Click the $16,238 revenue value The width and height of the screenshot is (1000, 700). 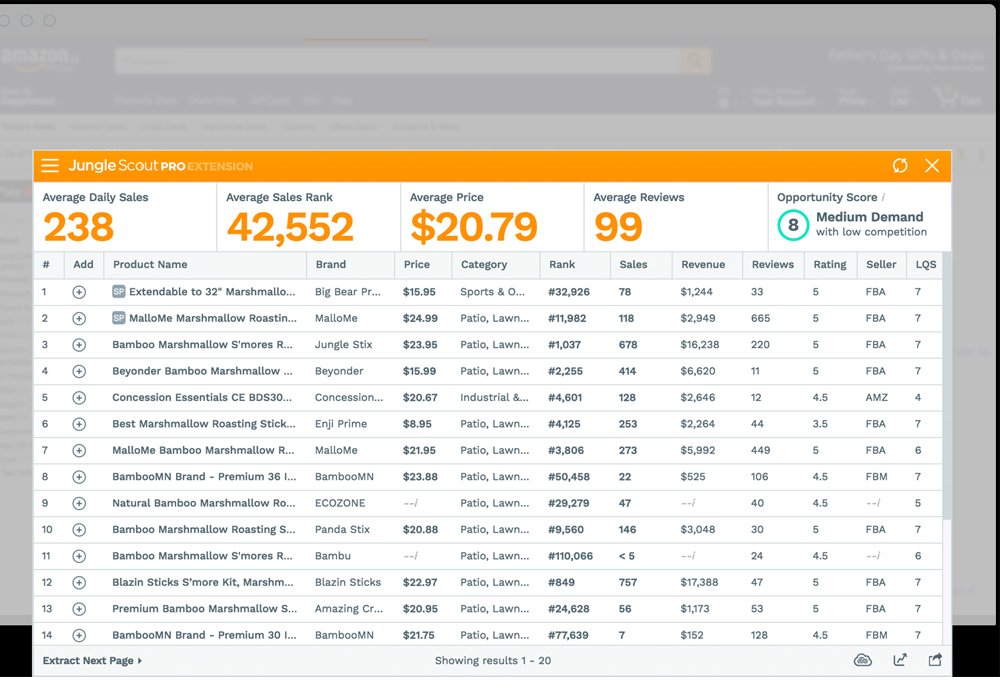pos(700,345)
